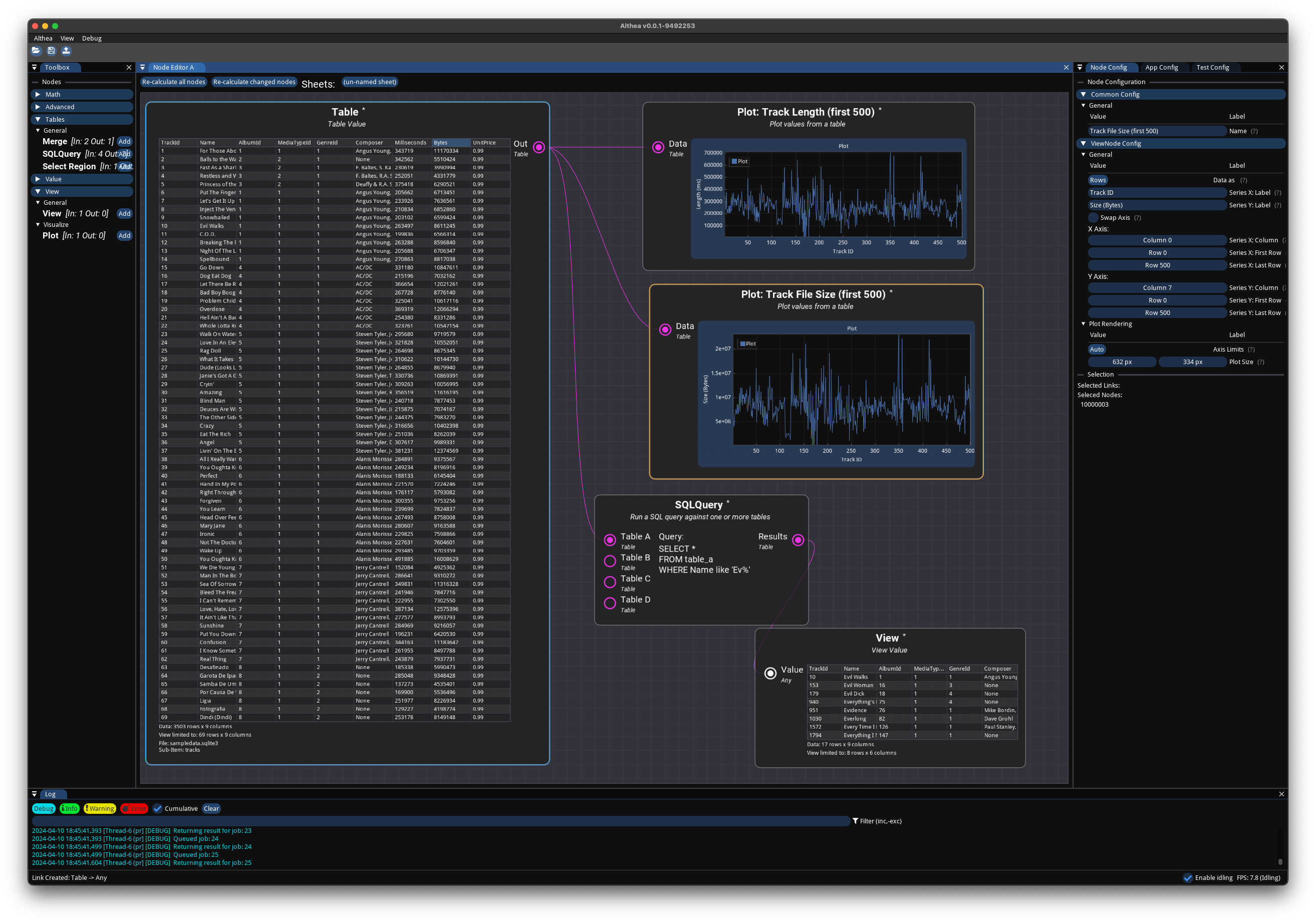Image resolution: width=1316 pixels, height=922 pixels.
Task: Click the save floppy disk icon
Action: pos(51,51)
